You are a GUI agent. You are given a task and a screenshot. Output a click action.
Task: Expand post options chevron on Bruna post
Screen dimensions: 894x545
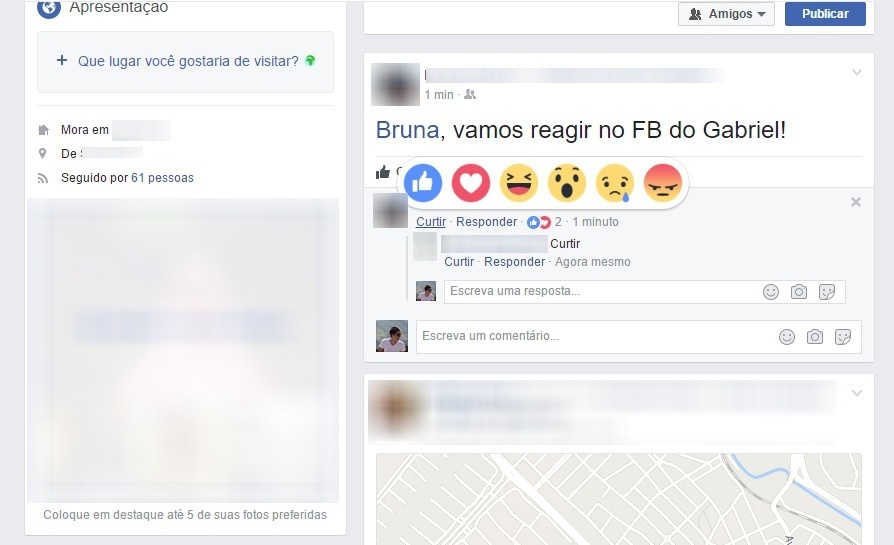click(856, 72)
